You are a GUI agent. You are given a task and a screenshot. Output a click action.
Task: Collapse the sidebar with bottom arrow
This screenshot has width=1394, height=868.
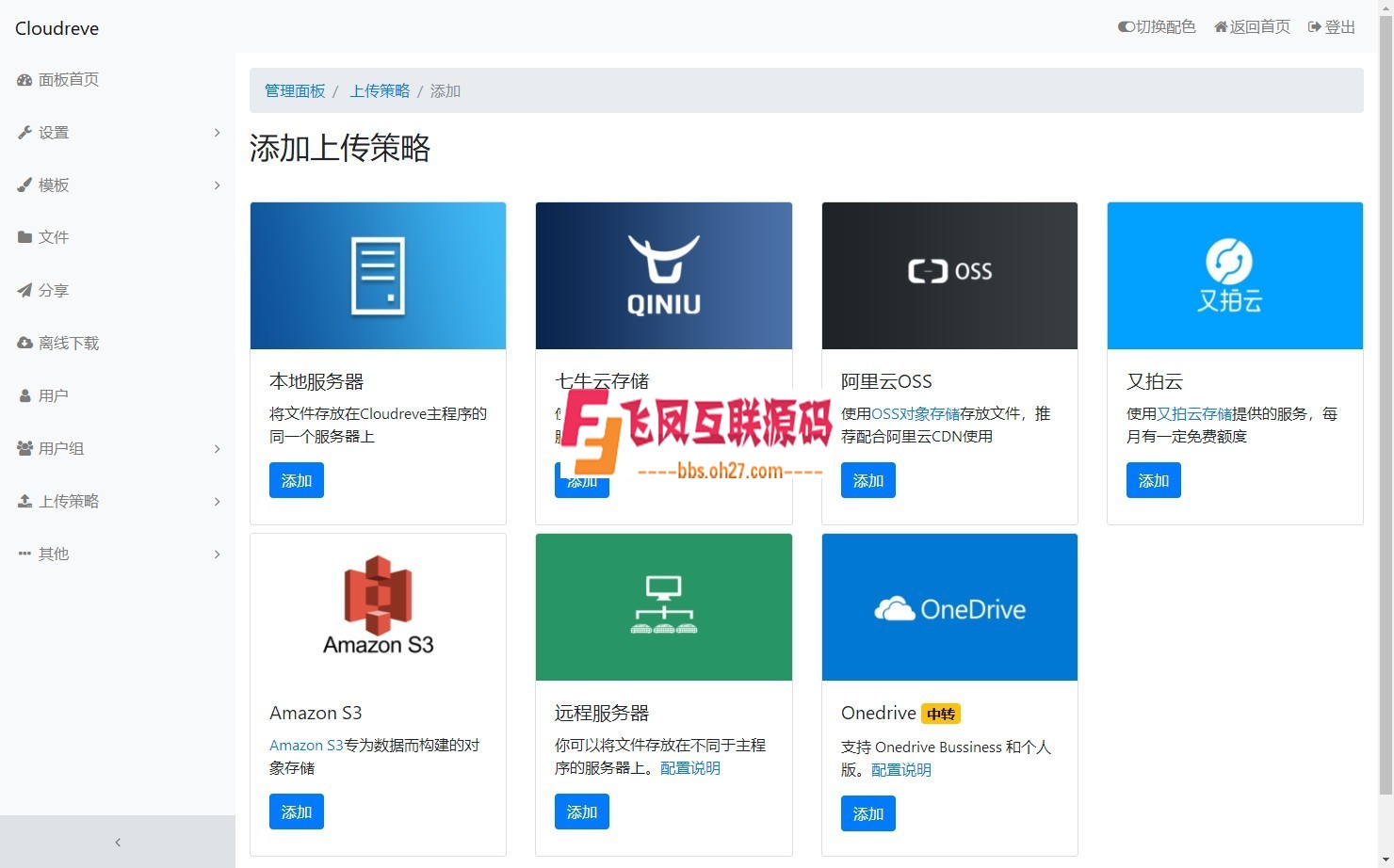tap(118, 842)
